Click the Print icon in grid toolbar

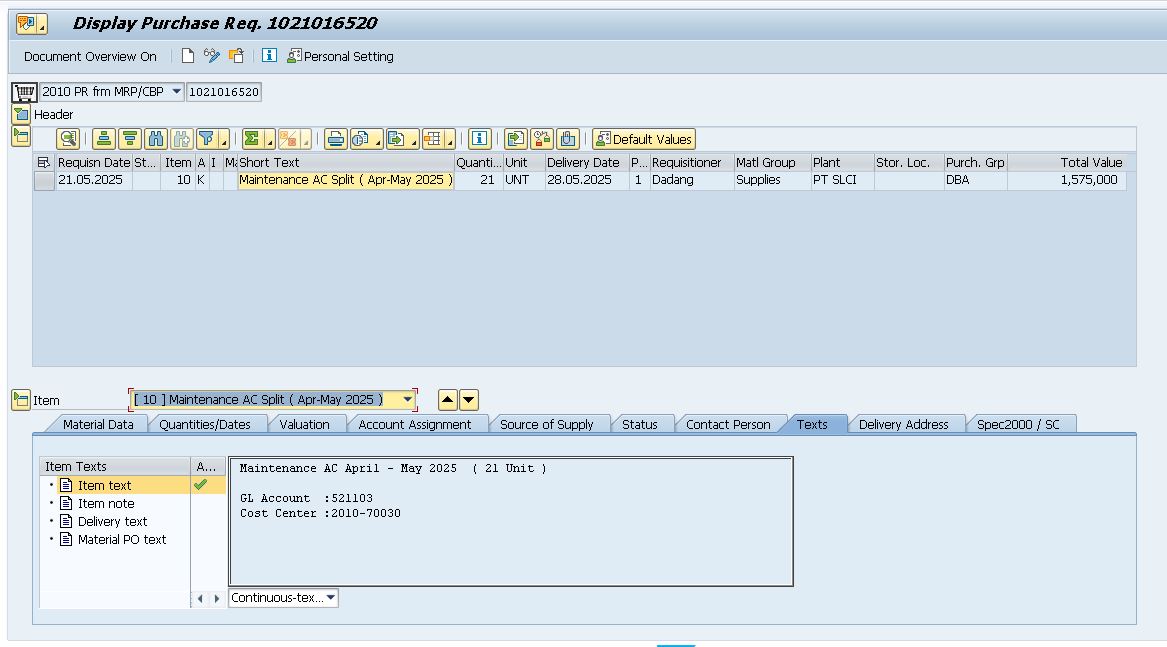click(336, 139)
